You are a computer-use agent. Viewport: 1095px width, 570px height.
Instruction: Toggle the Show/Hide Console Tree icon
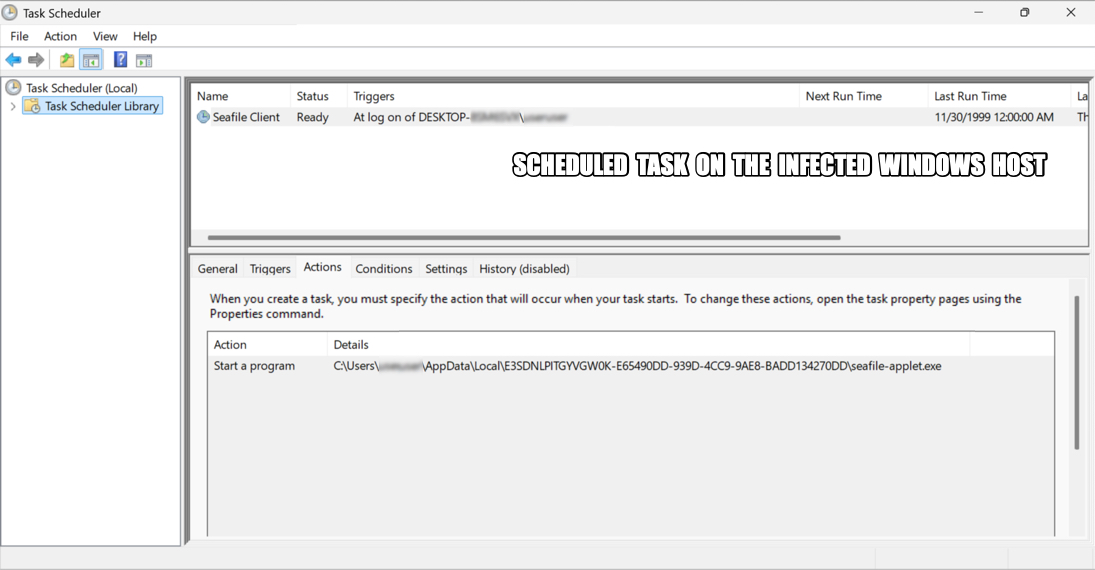click(91, 60)
